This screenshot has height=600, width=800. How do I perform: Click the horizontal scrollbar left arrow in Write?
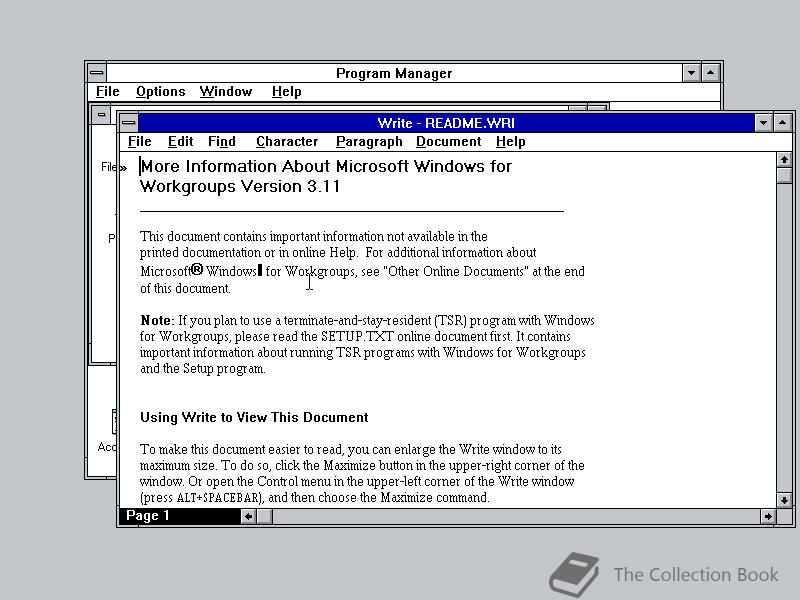point(248,516)
